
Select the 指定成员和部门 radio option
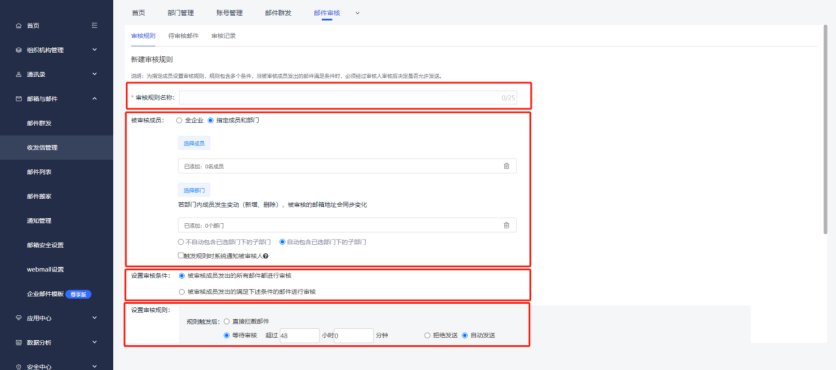coord(211,120)
